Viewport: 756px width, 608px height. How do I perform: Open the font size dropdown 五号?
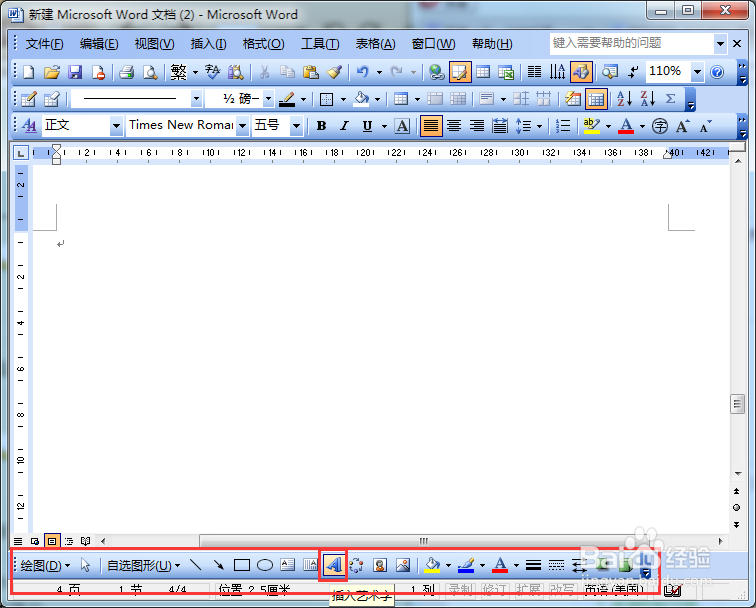(297, 126)
